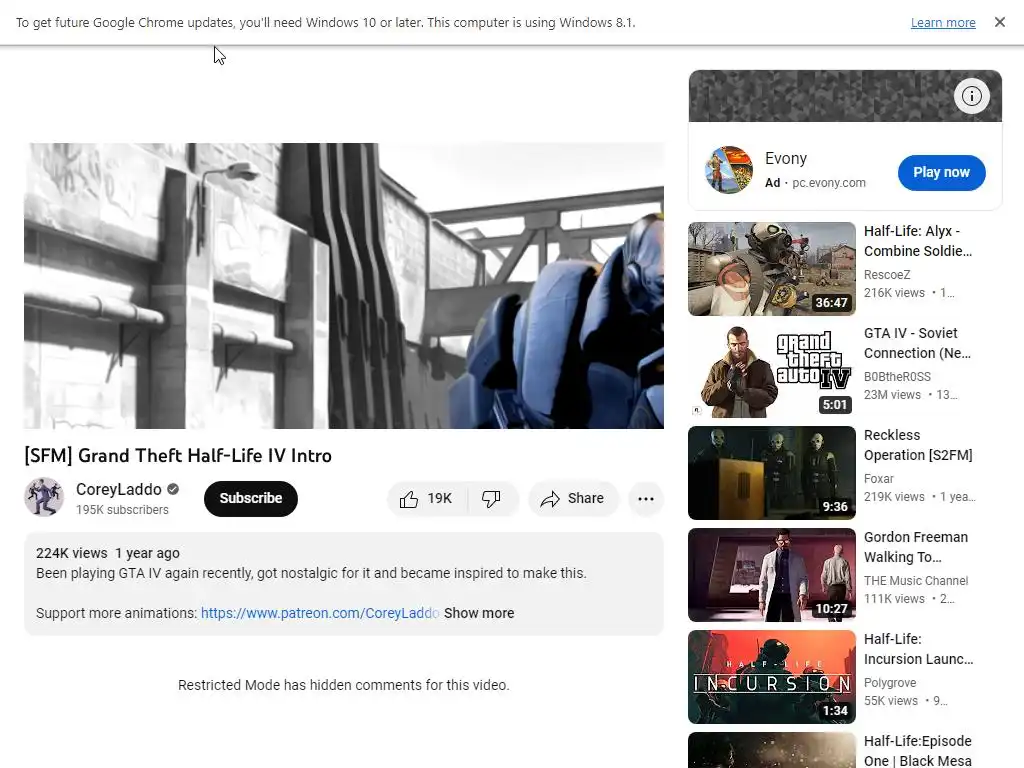Click the 'Restricted Mode has hidden comments' message
The height and width of the screenshot is (768, 1024).
(x=344, y=685)
